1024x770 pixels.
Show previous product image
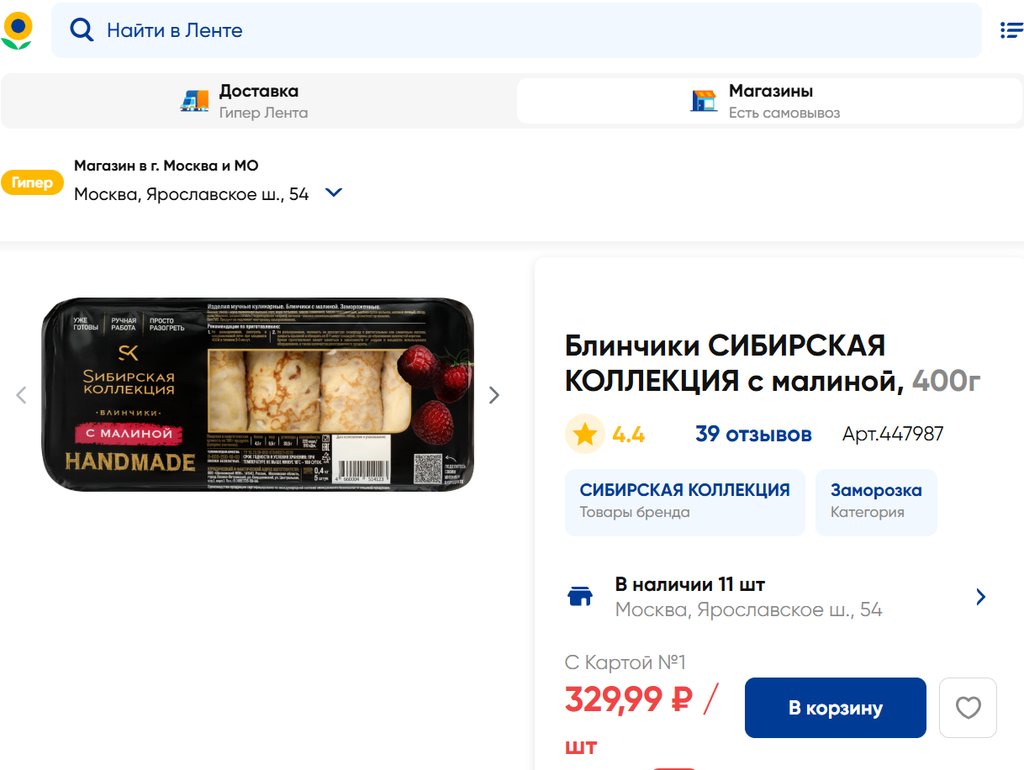tap(22, 394)
